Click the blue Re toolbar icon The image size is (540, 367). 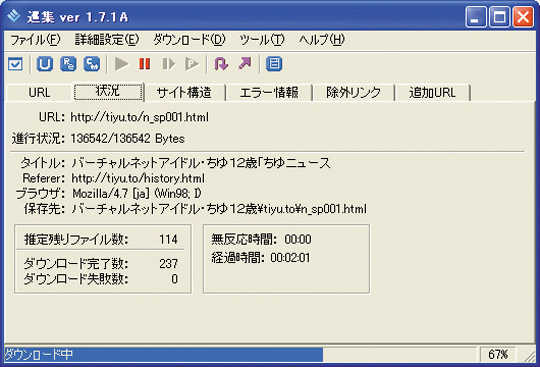point(68,64)
